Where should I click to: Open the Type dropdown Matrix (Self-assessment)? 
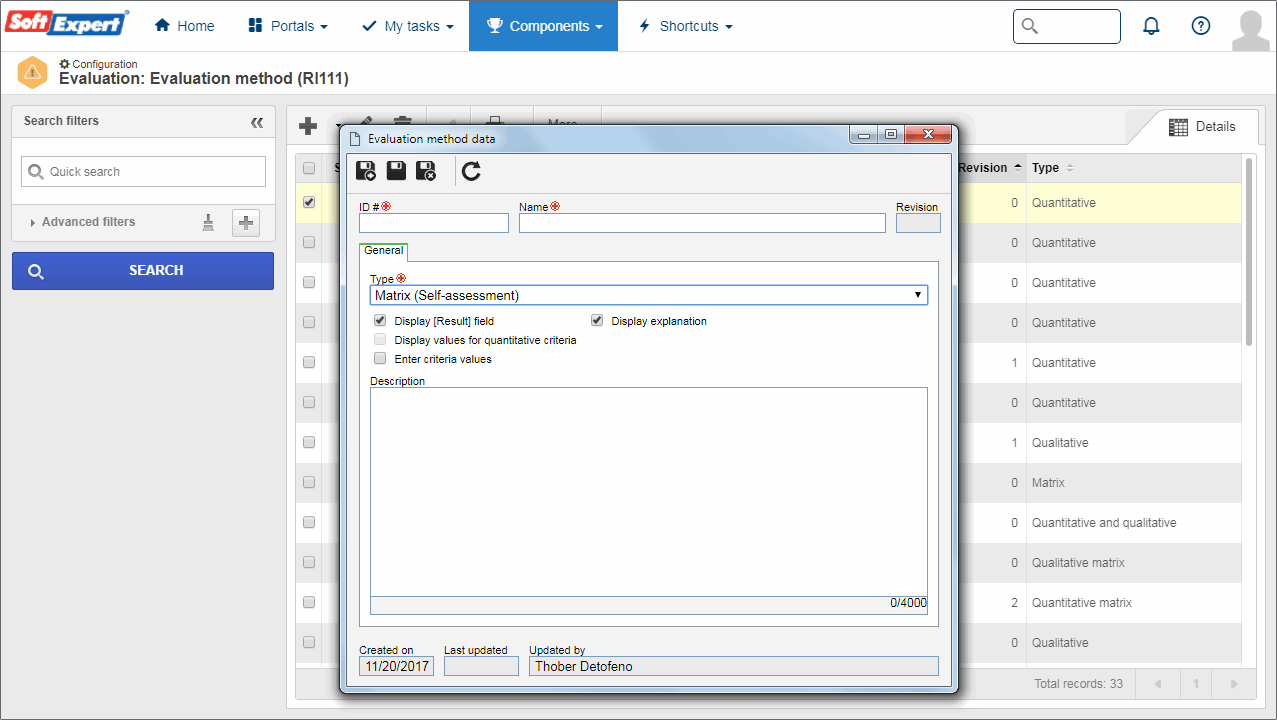coord(648,295)
